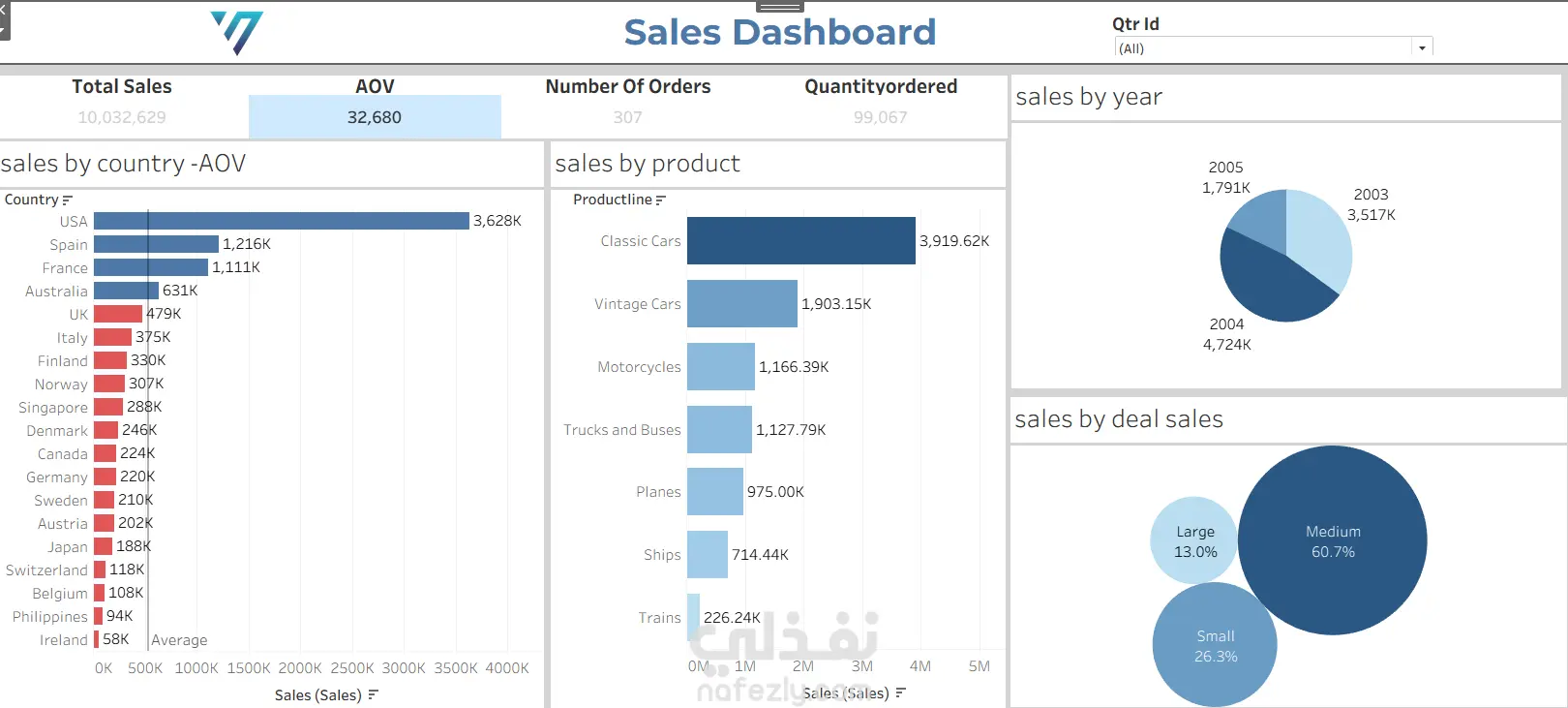The height and width of the screenshot is (708, 1568).
Task: Click the drag handle above Sales Dashboard title
Action: click(780, 7)
